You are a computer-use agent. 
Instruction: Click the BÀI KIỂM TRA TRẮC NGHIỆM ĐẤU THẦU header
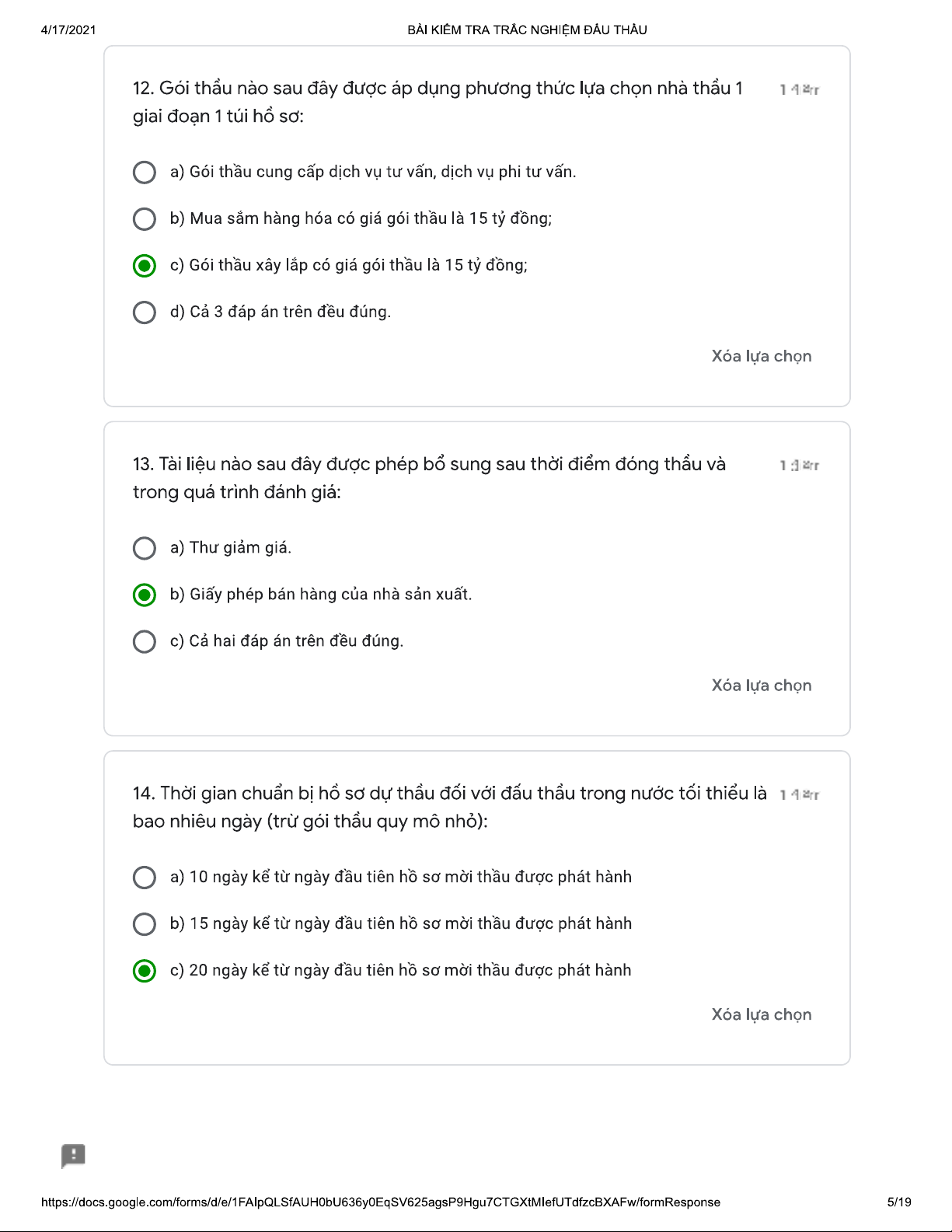(x=527, y=30)
